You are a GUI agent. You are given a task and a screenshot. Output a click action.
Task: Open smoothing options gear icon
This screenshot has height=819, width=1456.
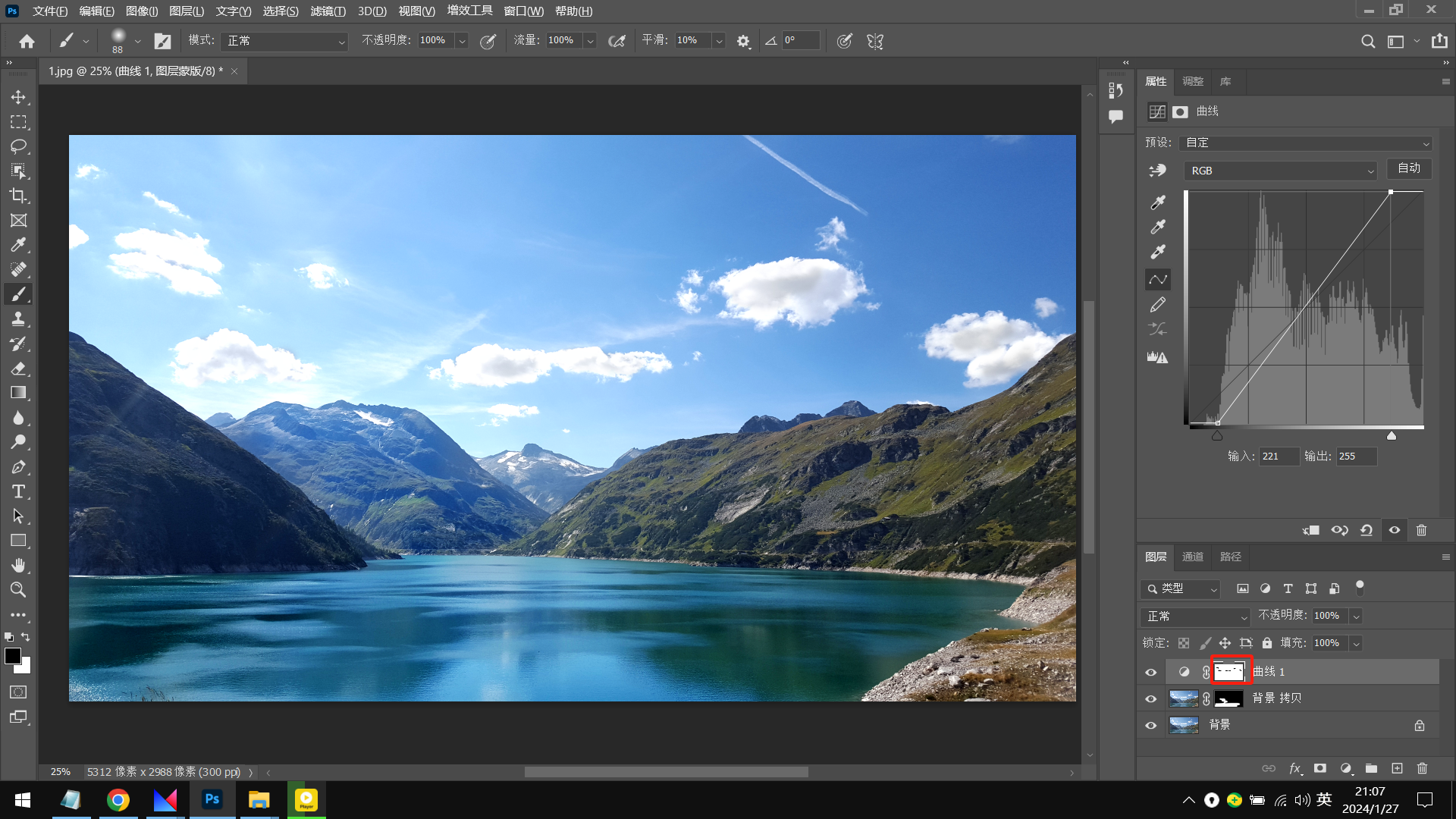pos(743,41)
